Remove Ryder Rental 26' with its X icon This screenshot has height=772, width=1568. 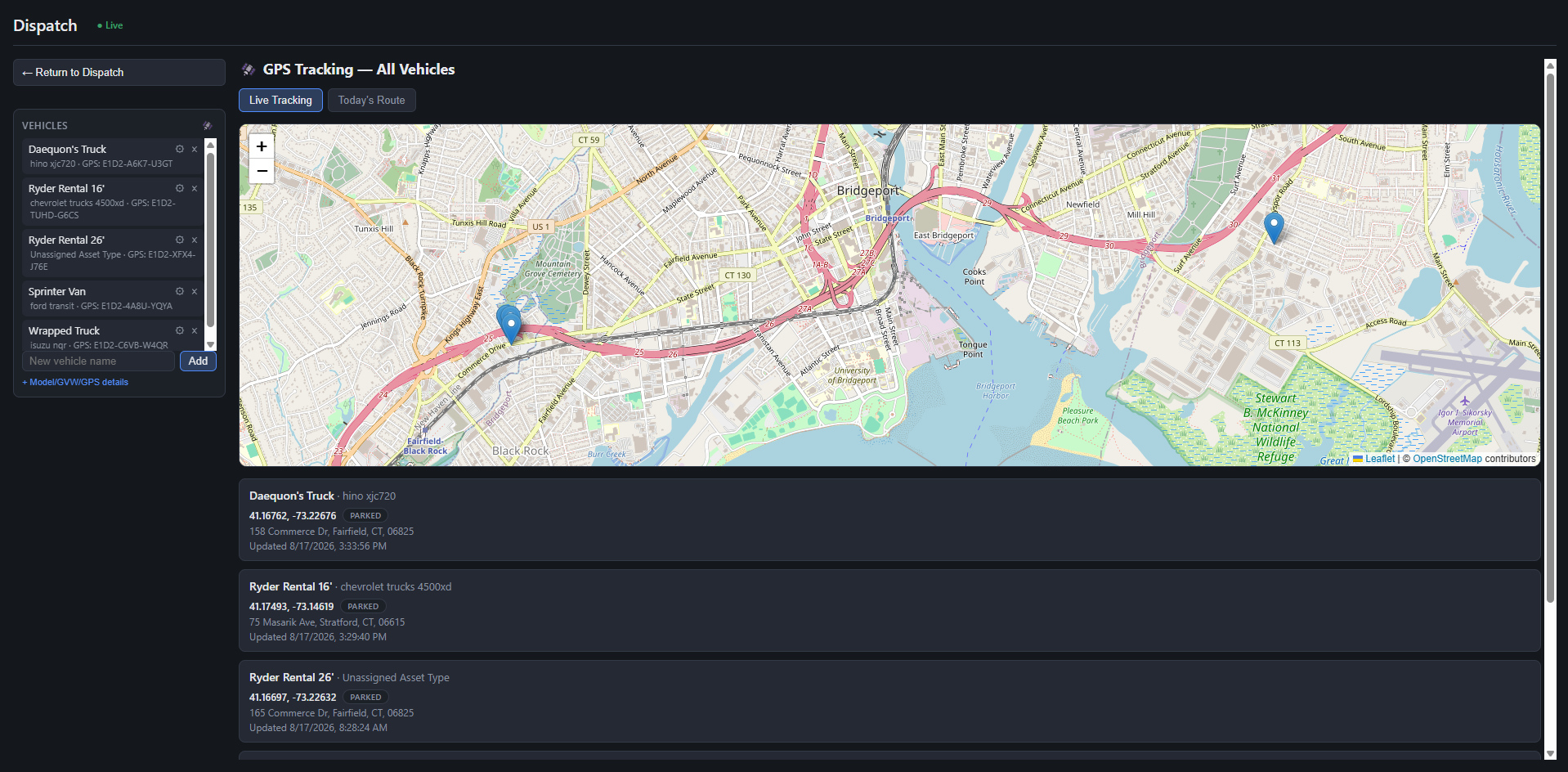click(x=195, y=240)
